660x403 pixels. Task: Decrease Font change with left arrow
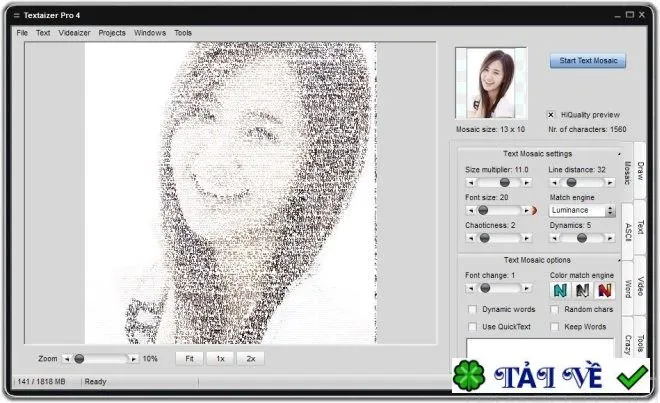[x=471, y=288]
